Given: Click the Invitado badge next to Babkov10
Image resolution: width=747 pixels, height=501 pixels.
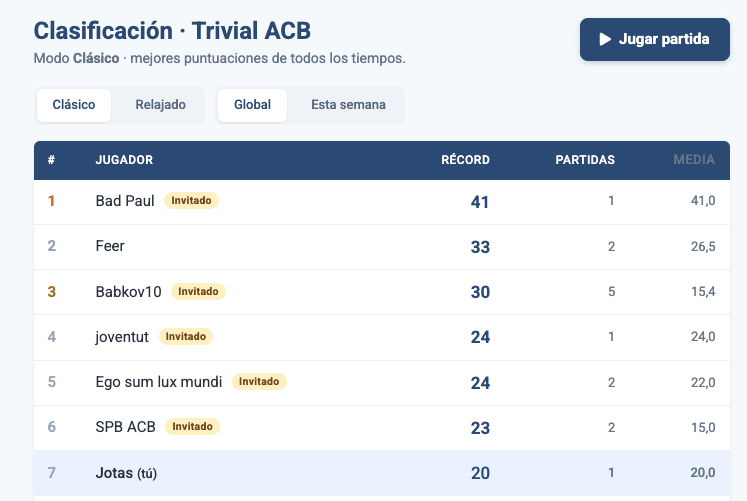Looking at the screenshot, I should (198, 291).
